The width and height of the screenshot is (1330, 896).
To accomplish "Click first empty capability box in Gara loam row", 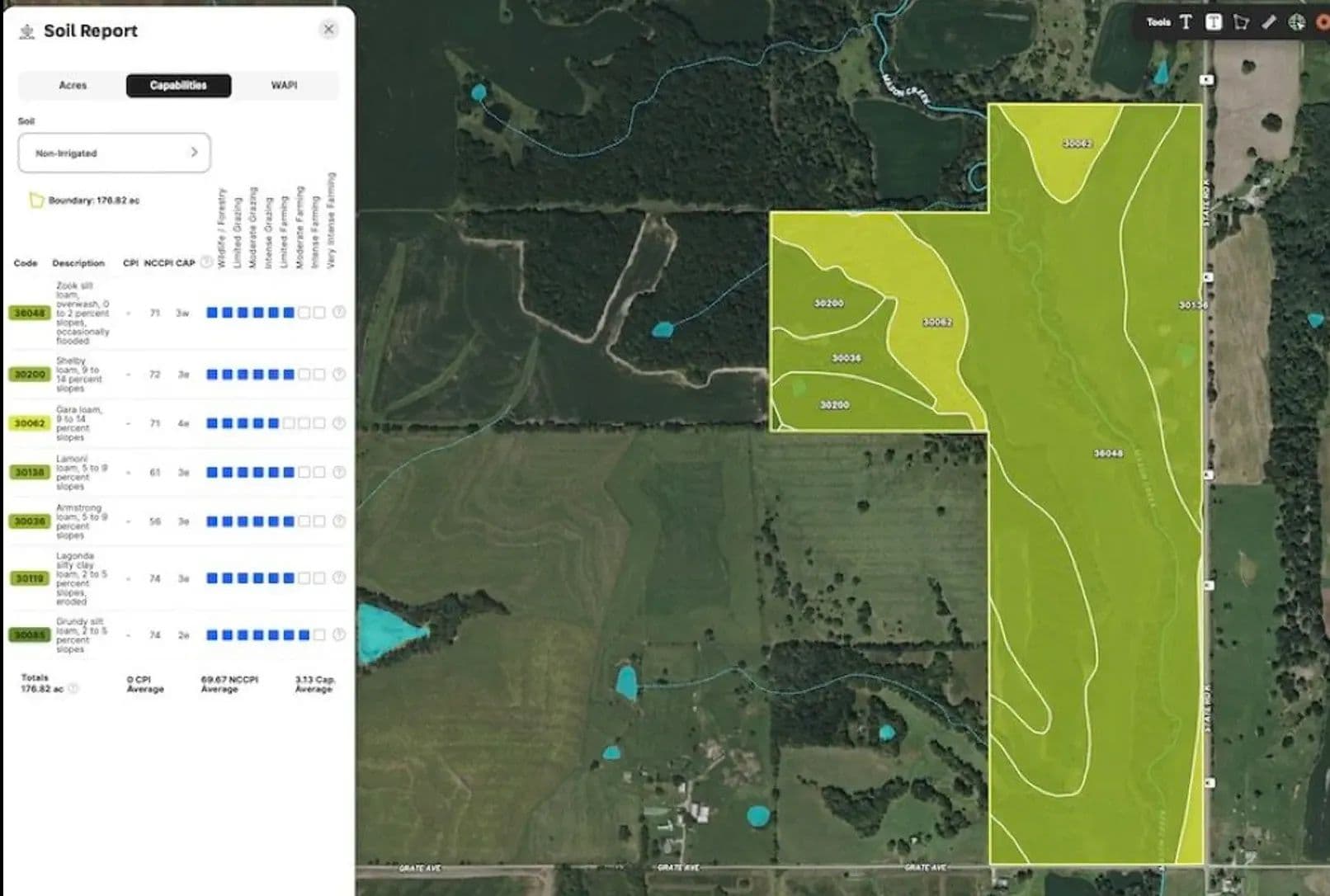I will 289,423.
